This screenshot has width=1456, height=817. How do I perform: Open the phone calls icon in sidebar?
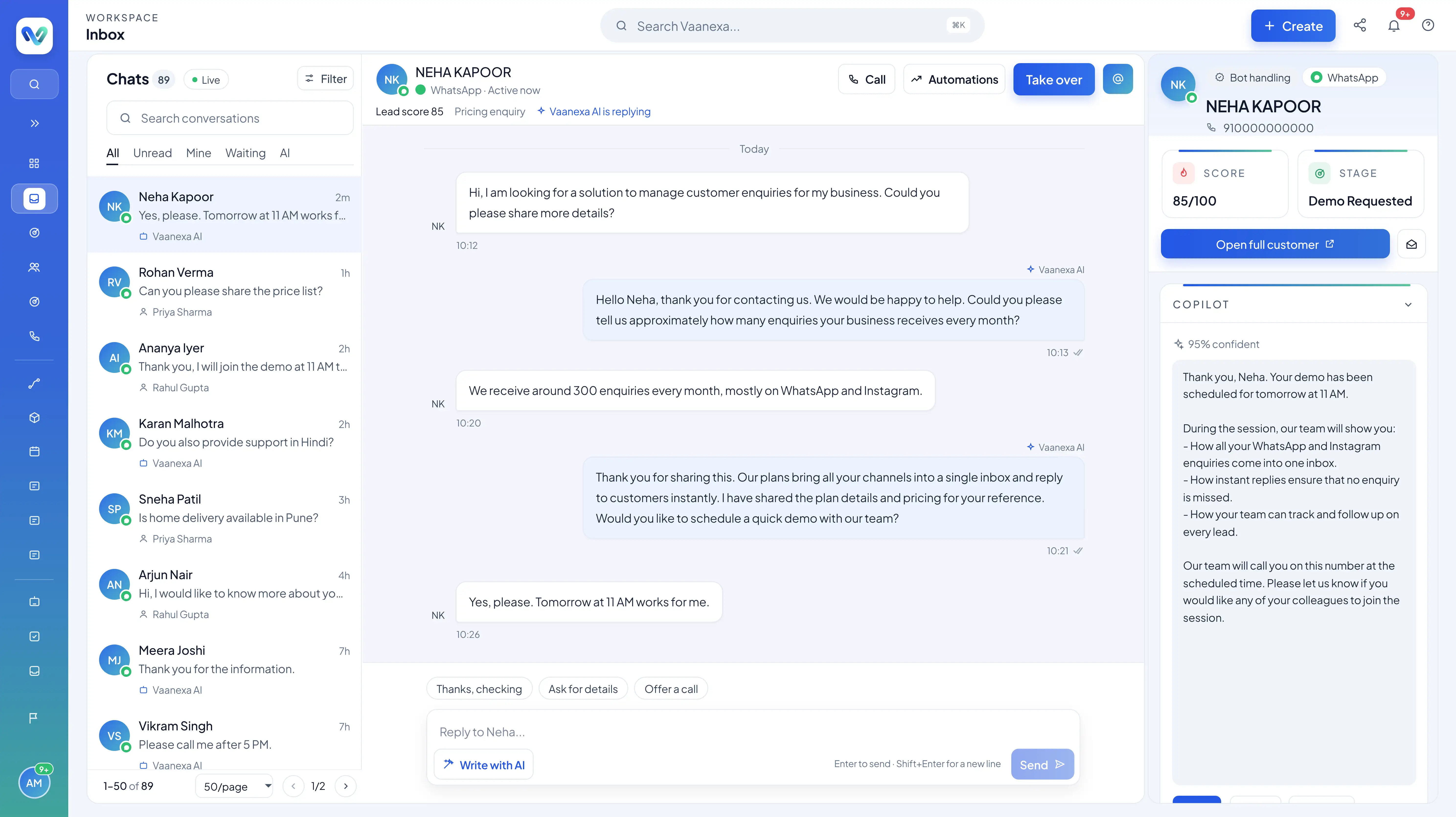tap(34, 336)
